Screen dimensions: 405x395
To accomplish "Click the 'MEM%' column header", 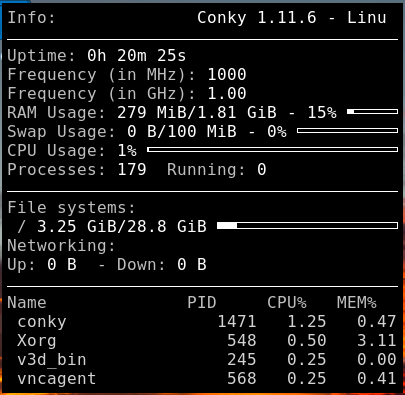I will [356, 303].
